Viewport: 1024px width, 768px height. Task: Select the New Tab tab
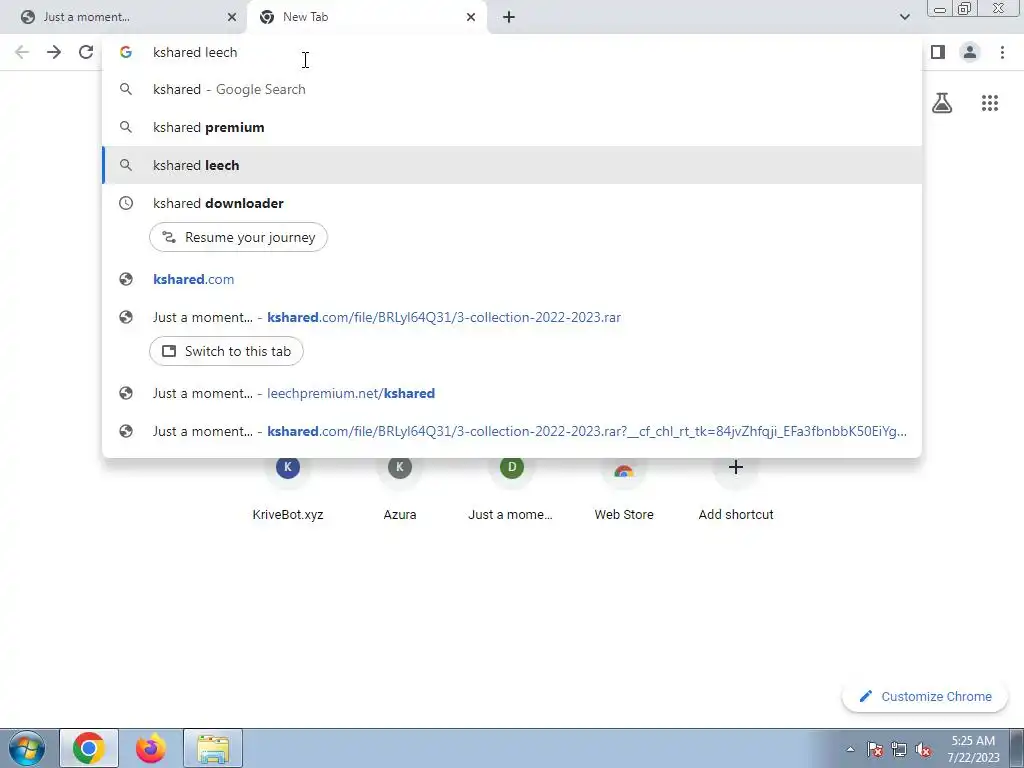367,17
